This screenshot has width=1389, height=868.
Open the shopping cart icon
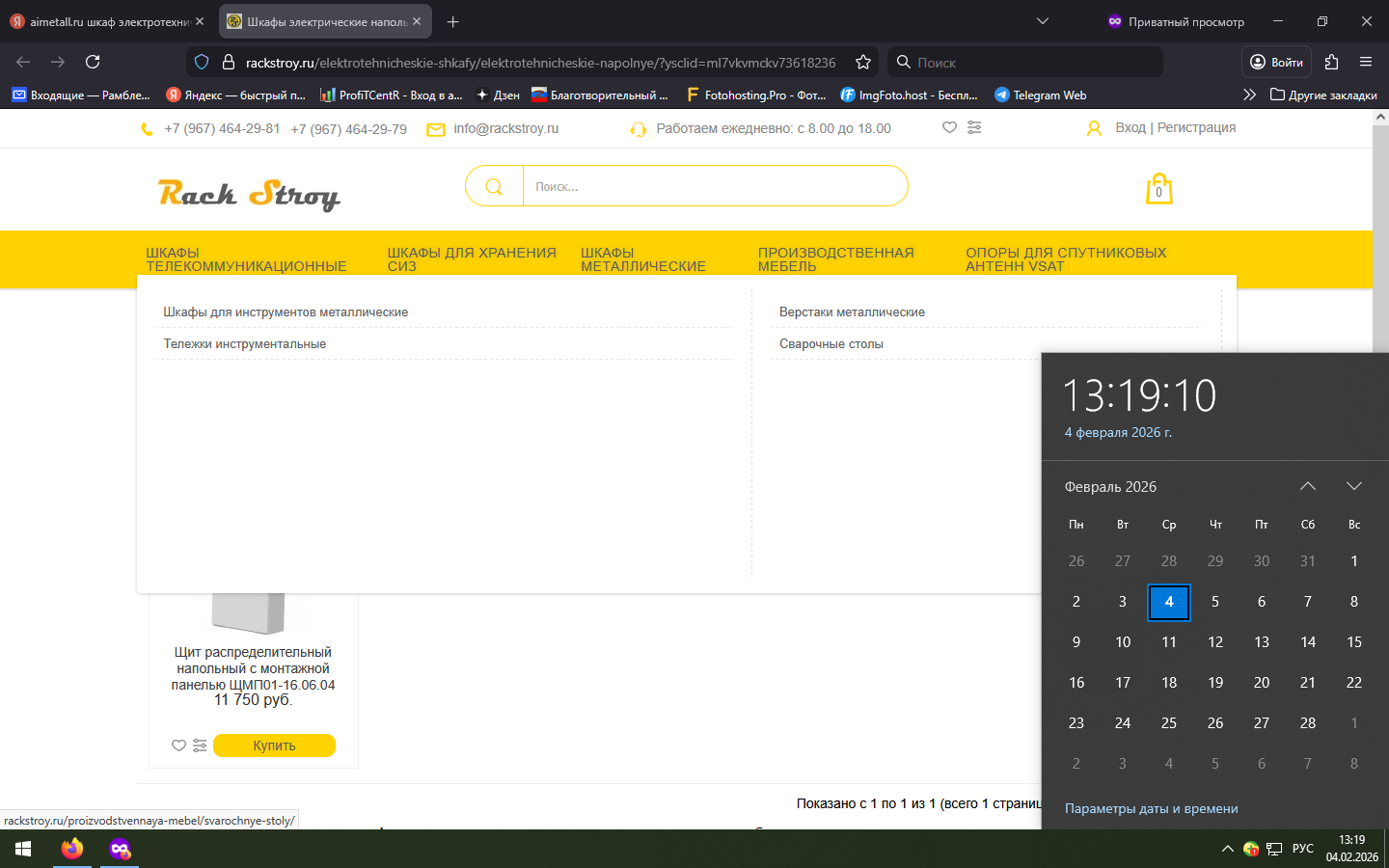tap(1158, 188)
